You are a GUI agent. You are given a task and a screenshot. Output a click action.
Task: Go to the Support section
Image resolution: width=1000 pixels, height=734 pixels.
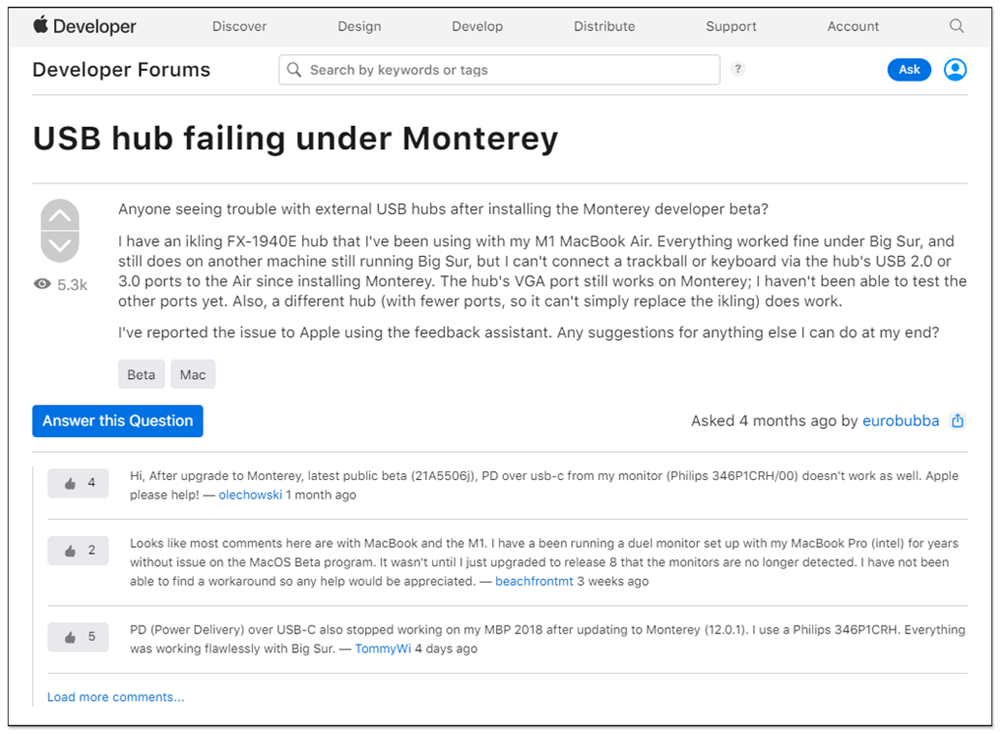(x=731, y=26)
